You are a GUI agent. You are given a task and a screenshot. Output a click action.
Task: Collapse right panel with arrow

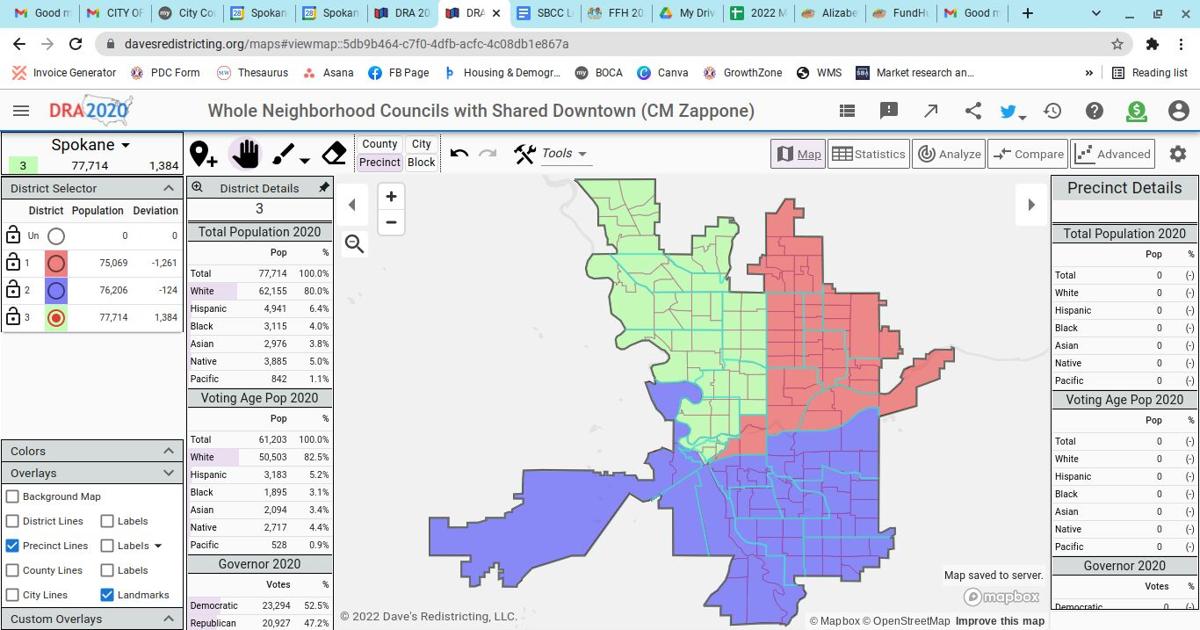pyautogui.click(x=1031, y=205)
